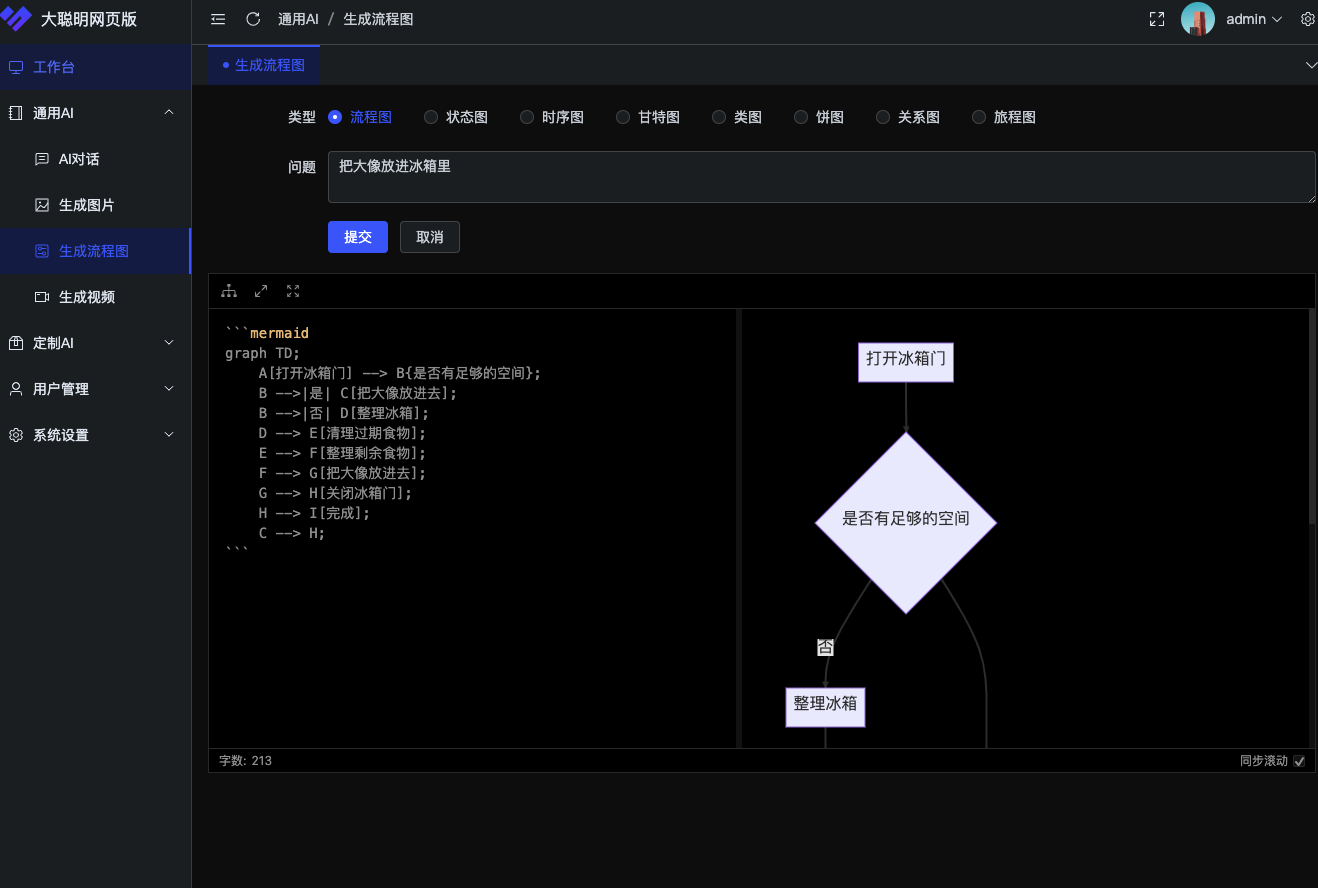The height and width of the screenshot is (888, 1318).
Task: Click the 否 edge label
Action: click(825, 648)
